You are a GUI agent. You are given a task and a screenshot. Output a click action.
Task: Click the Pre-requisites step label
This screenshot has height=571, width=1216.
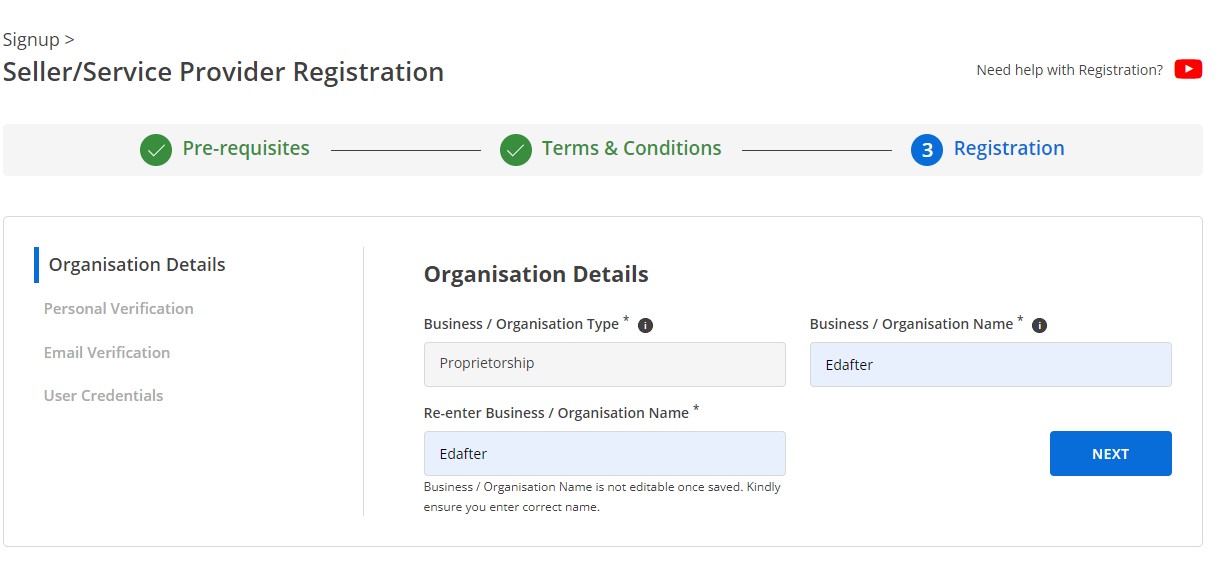[246, 149]
